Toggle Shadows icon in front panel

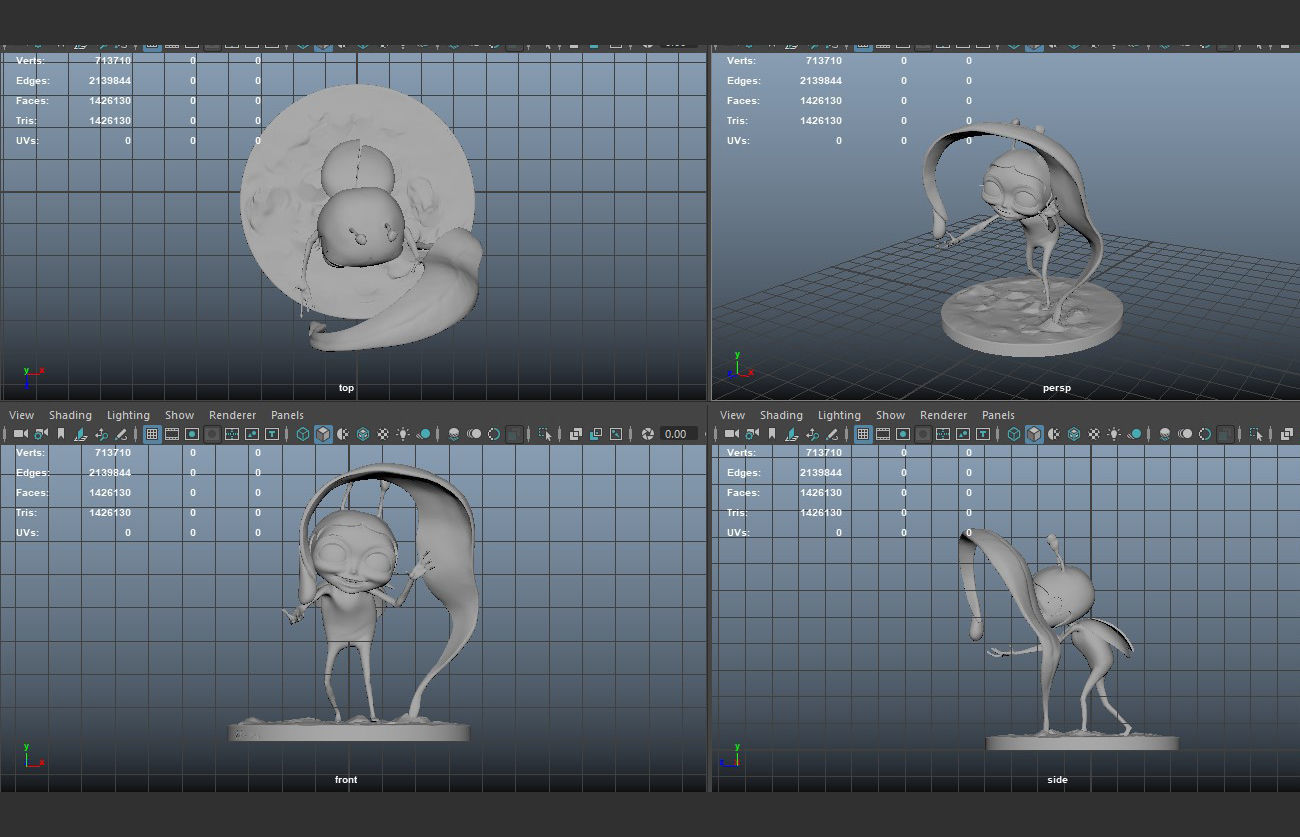tap(423, 434)
